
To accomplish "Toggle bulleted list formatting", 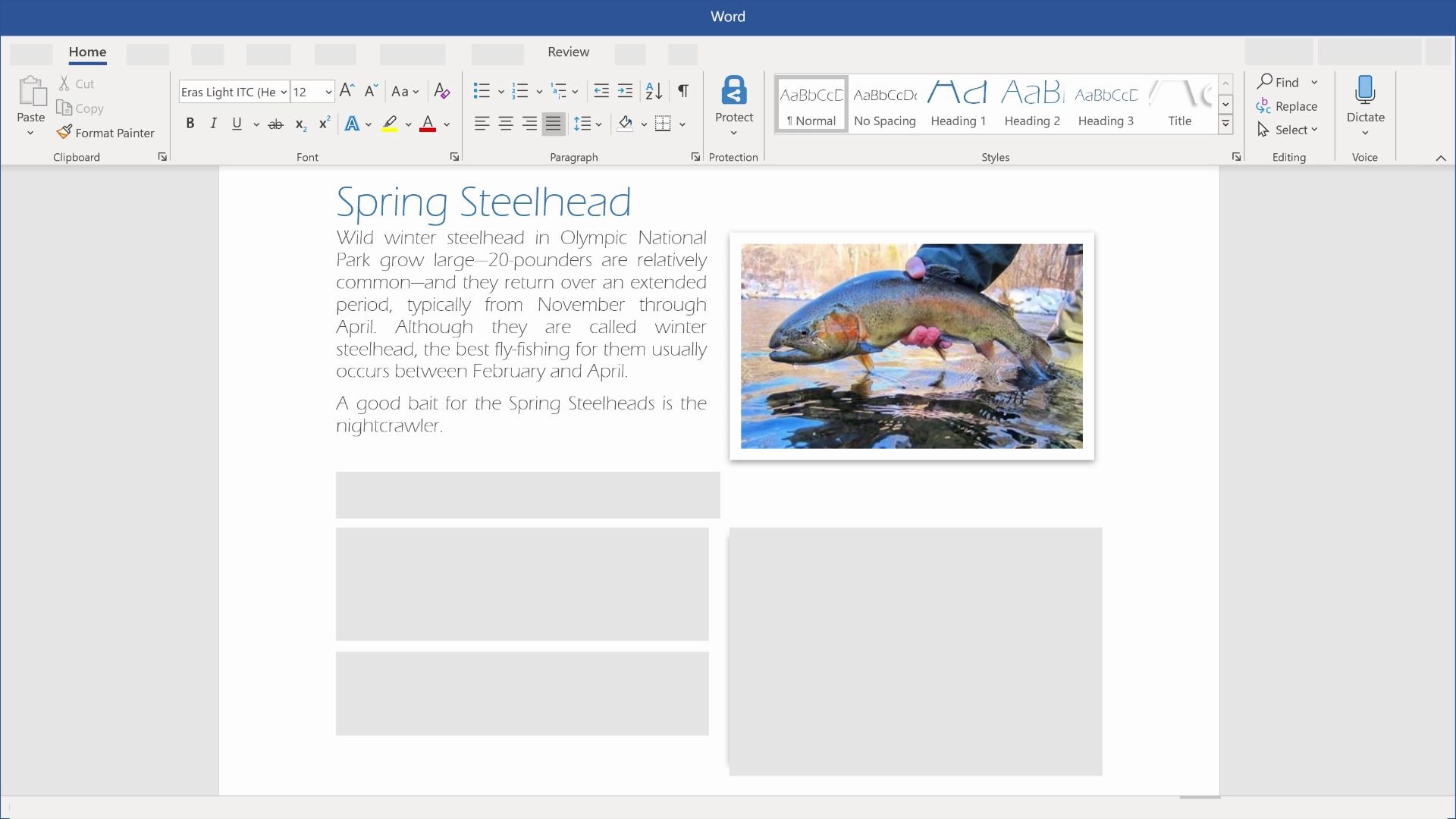I will click(482, 91).
